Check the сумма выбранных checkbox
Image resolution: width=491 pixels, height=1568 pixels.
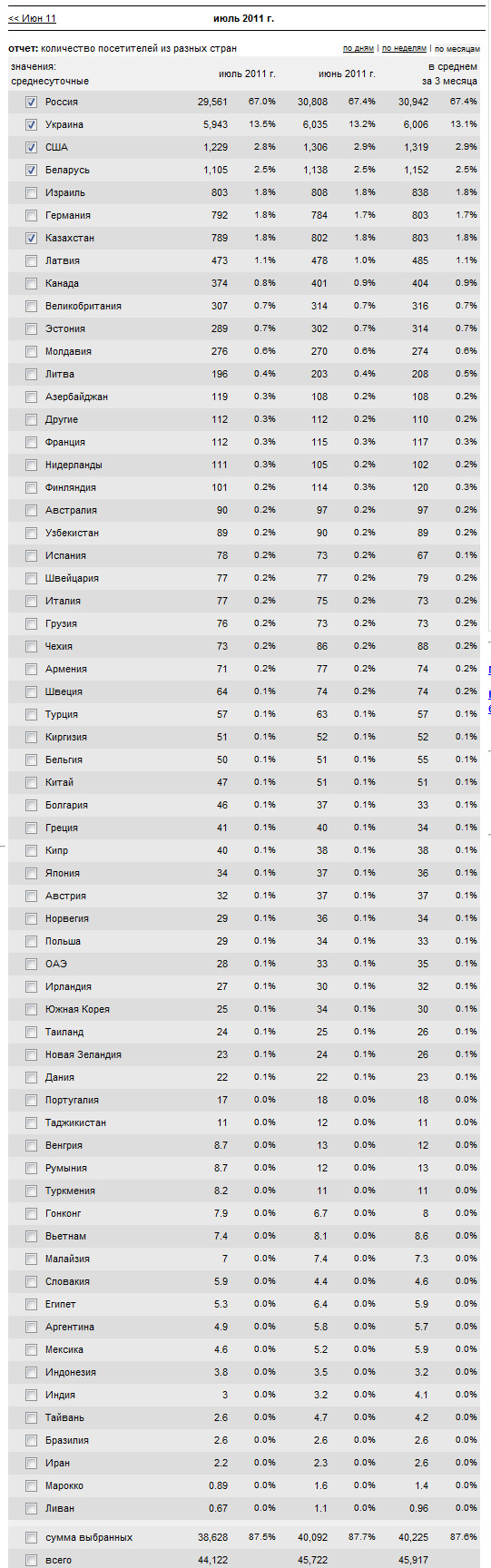coord(32,1538)
